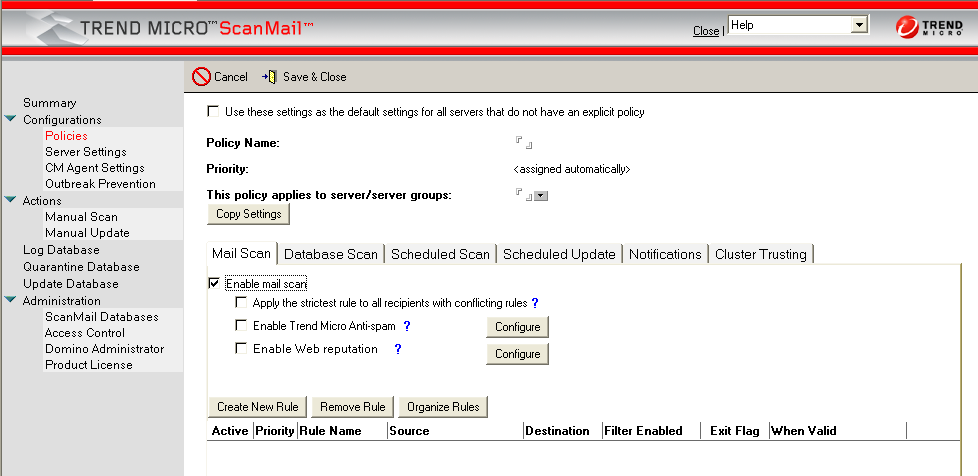Click the Copy Settings button

click(x=248, y=214)
